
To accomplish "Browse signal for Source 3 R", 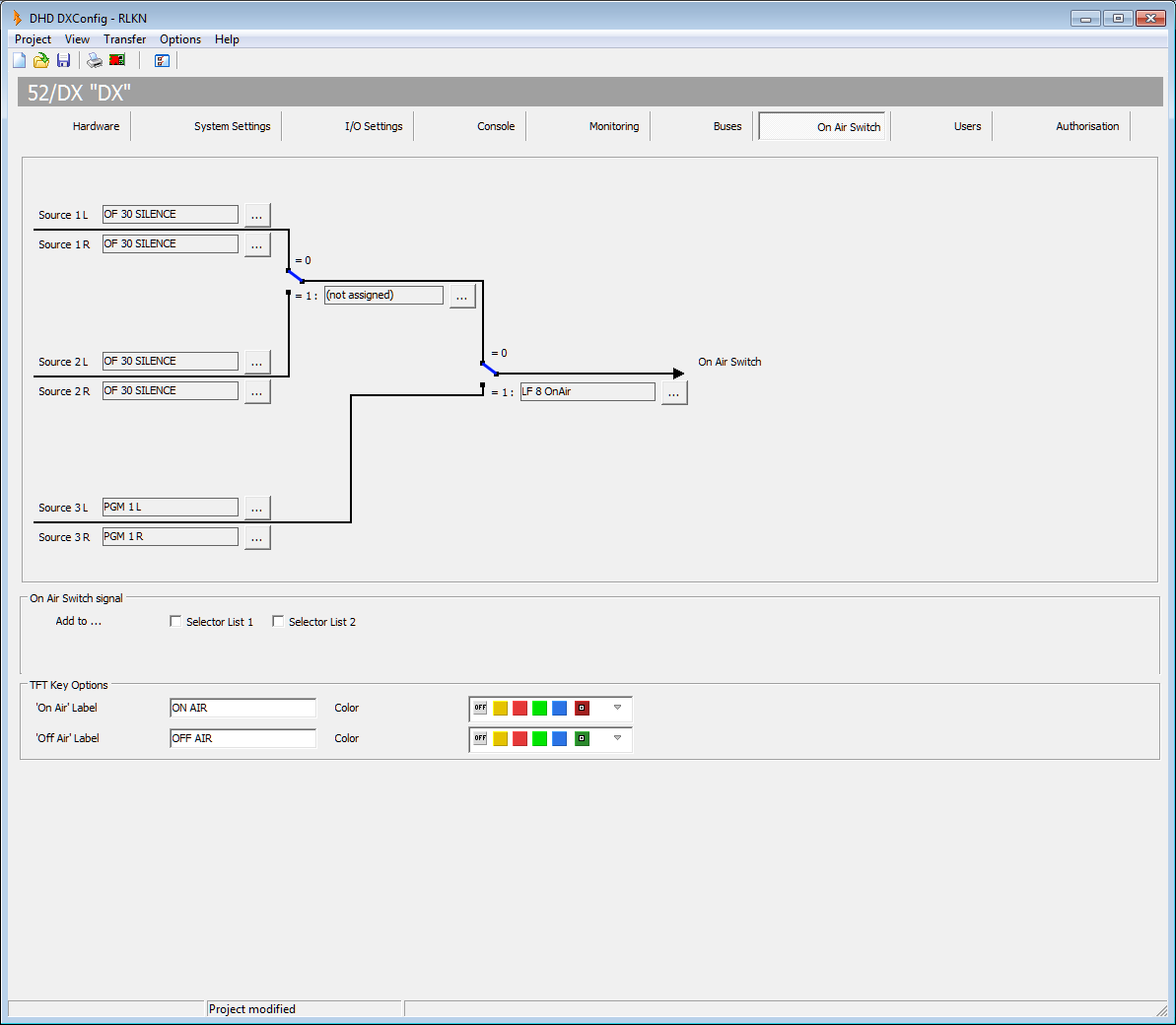I will (256, 537).
